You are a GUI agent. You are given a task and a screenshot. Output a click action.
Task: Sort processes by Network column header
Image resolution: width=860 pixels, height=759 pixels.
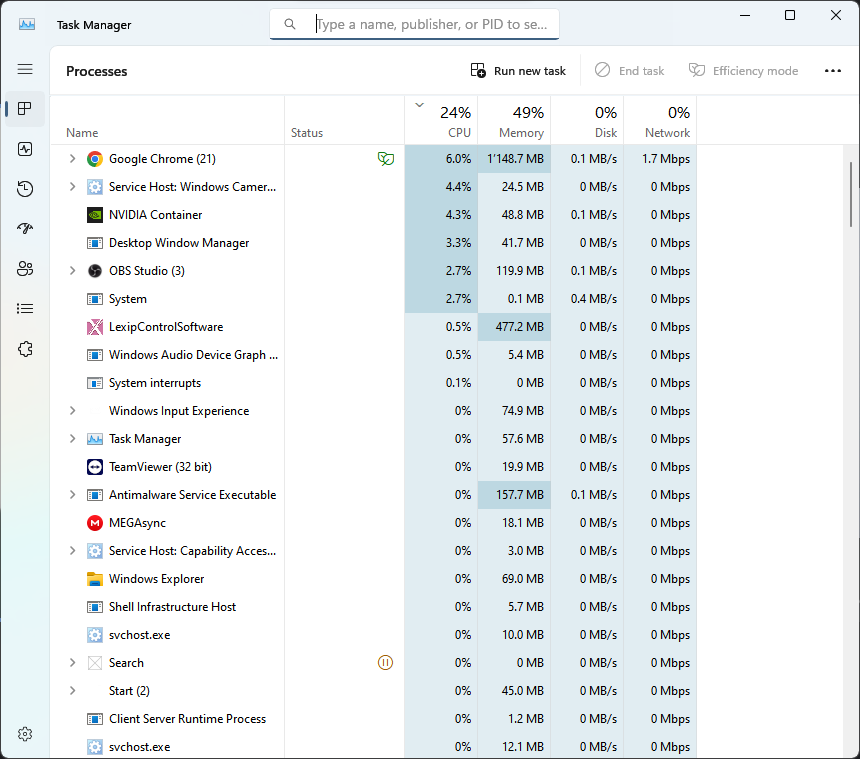tap(660, 121)
